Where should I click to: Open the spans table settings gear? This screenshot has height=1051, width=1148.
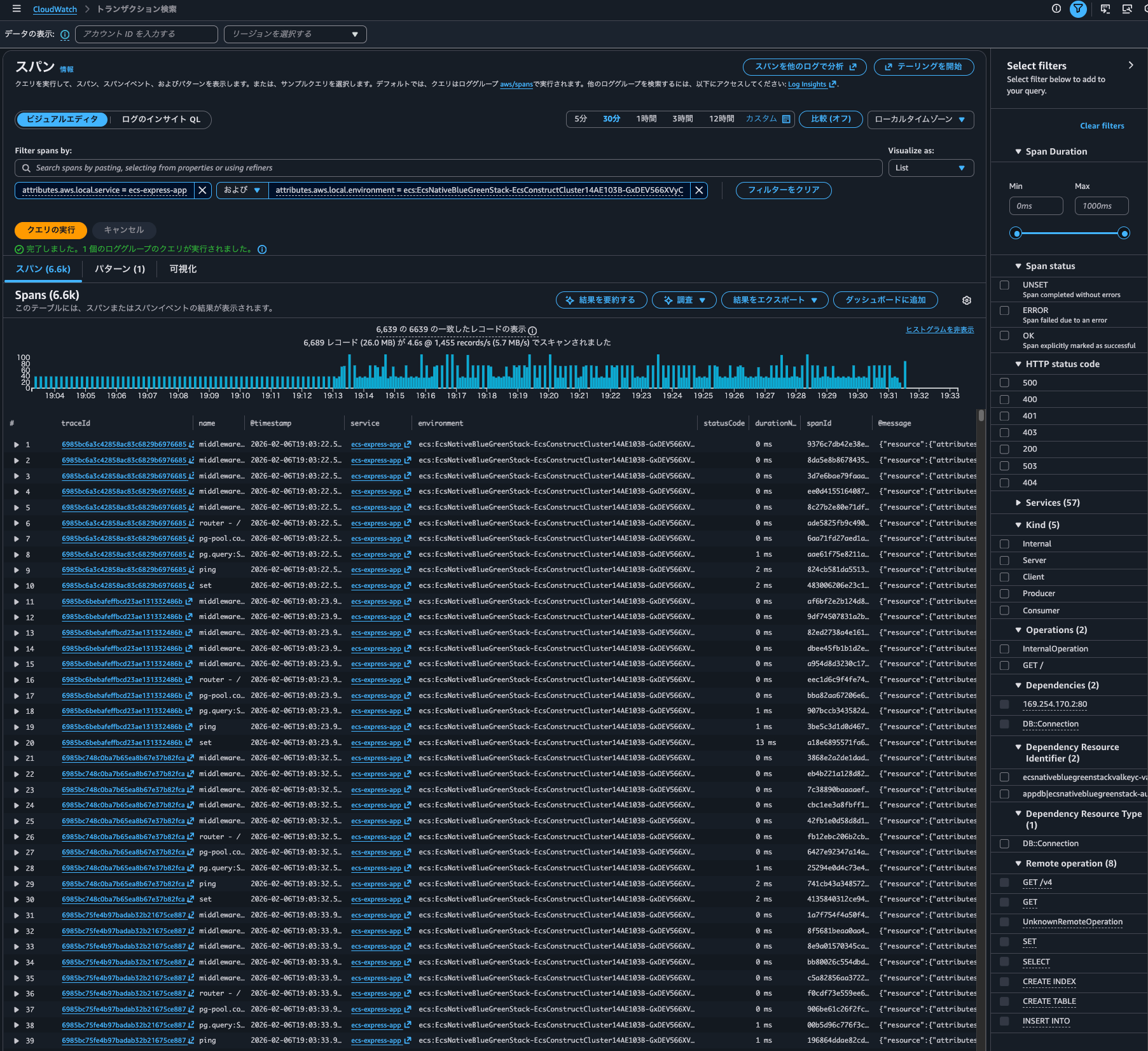pyautogui.click(x=967, y=300)
